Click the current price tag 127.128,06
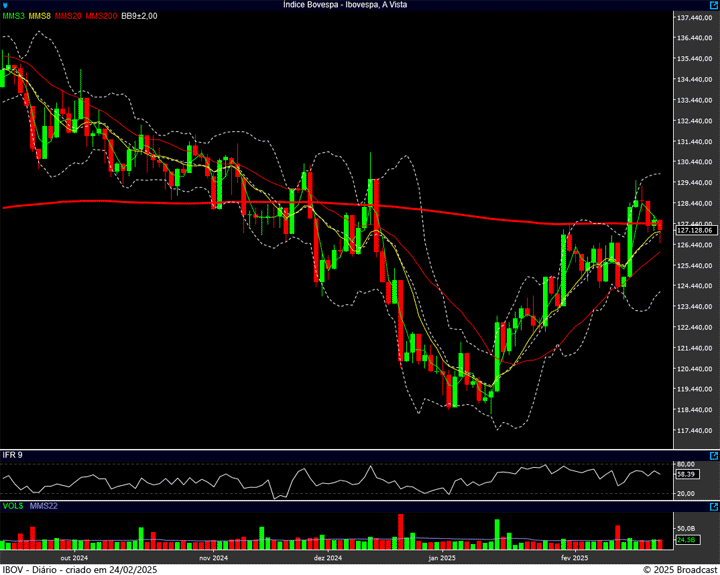Screen dimensions: 720x575 [693, 230]
